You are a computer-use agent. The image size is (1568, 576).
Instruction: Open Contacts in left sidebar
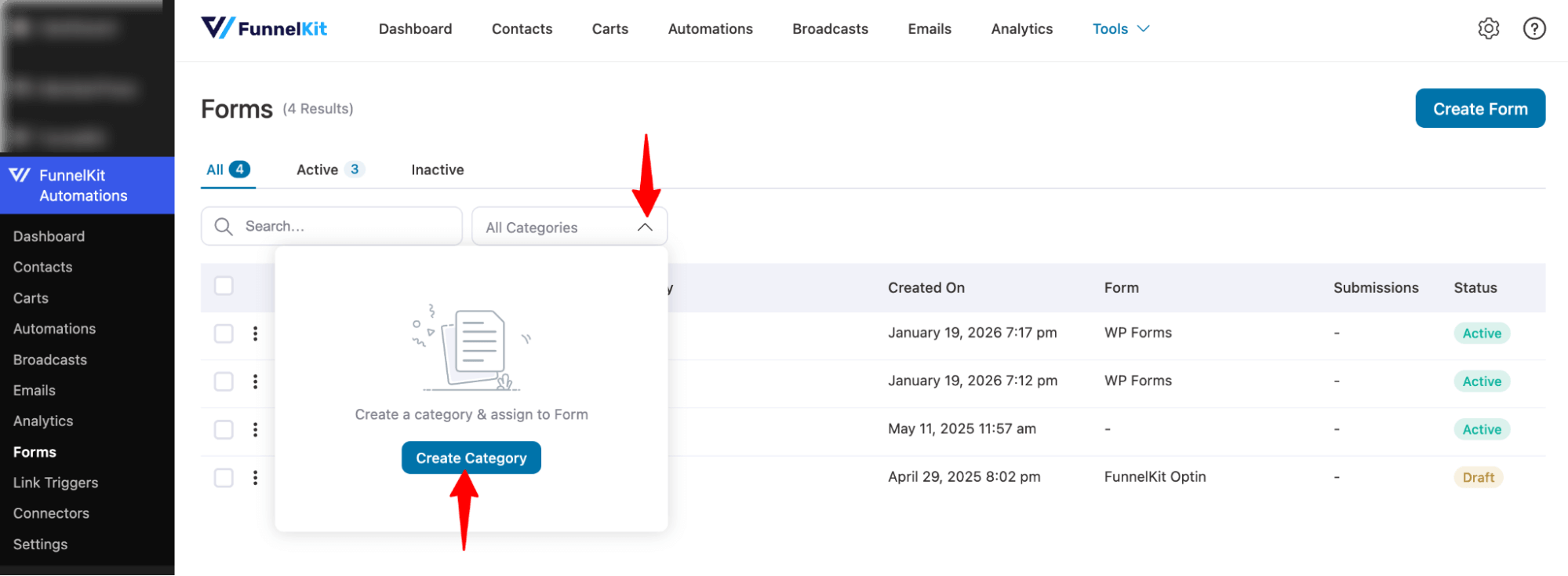point(42,267)
